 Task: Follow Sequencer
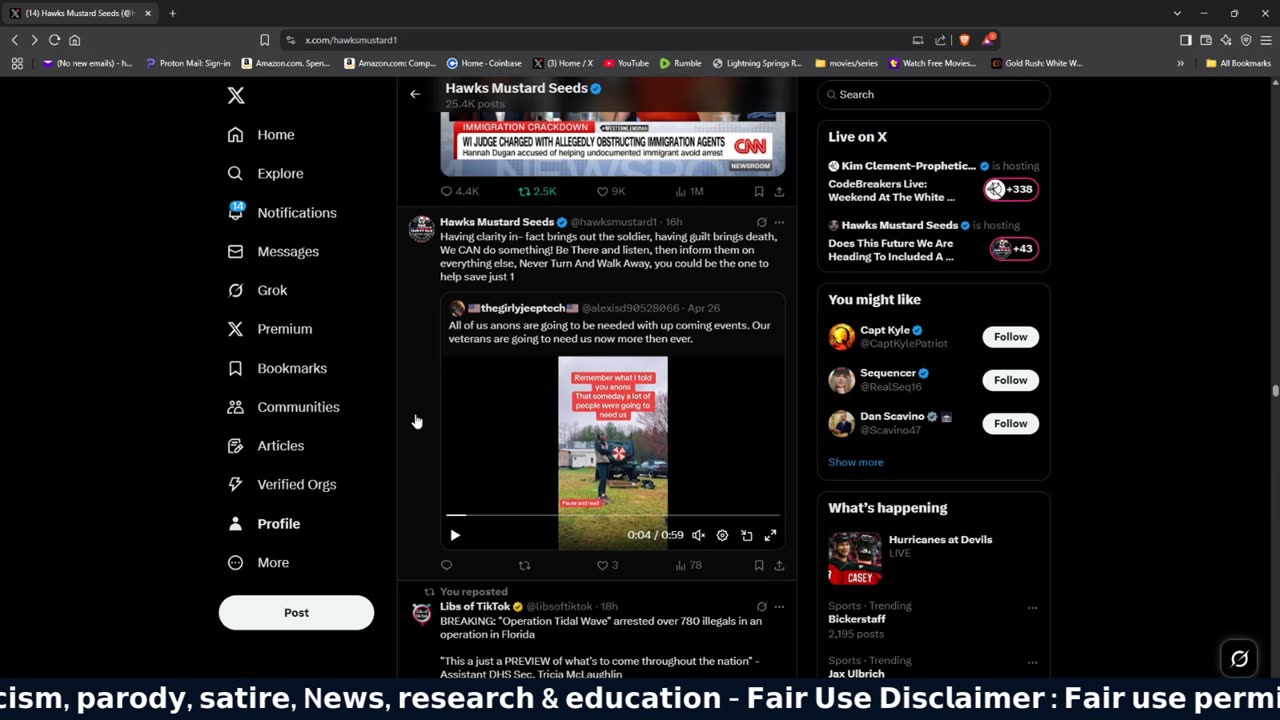[1010, 380]
